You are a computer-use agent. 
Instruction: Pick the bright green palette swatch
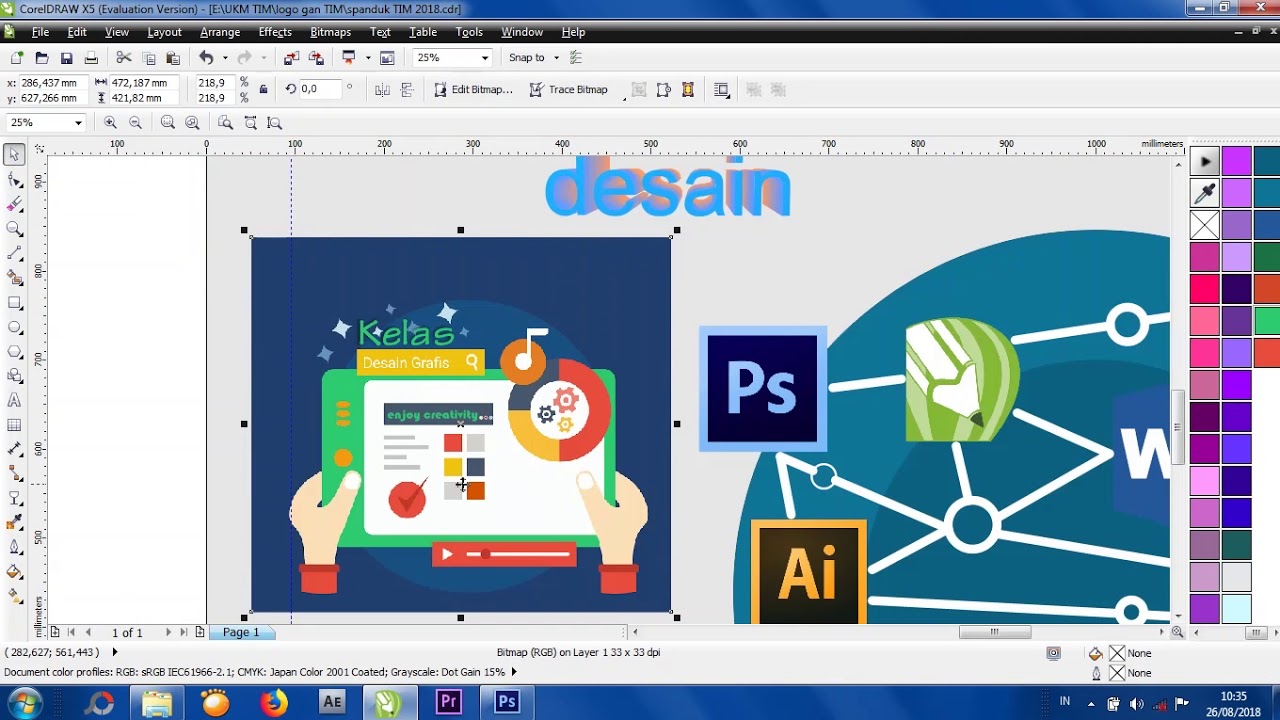pos(1267,322)
